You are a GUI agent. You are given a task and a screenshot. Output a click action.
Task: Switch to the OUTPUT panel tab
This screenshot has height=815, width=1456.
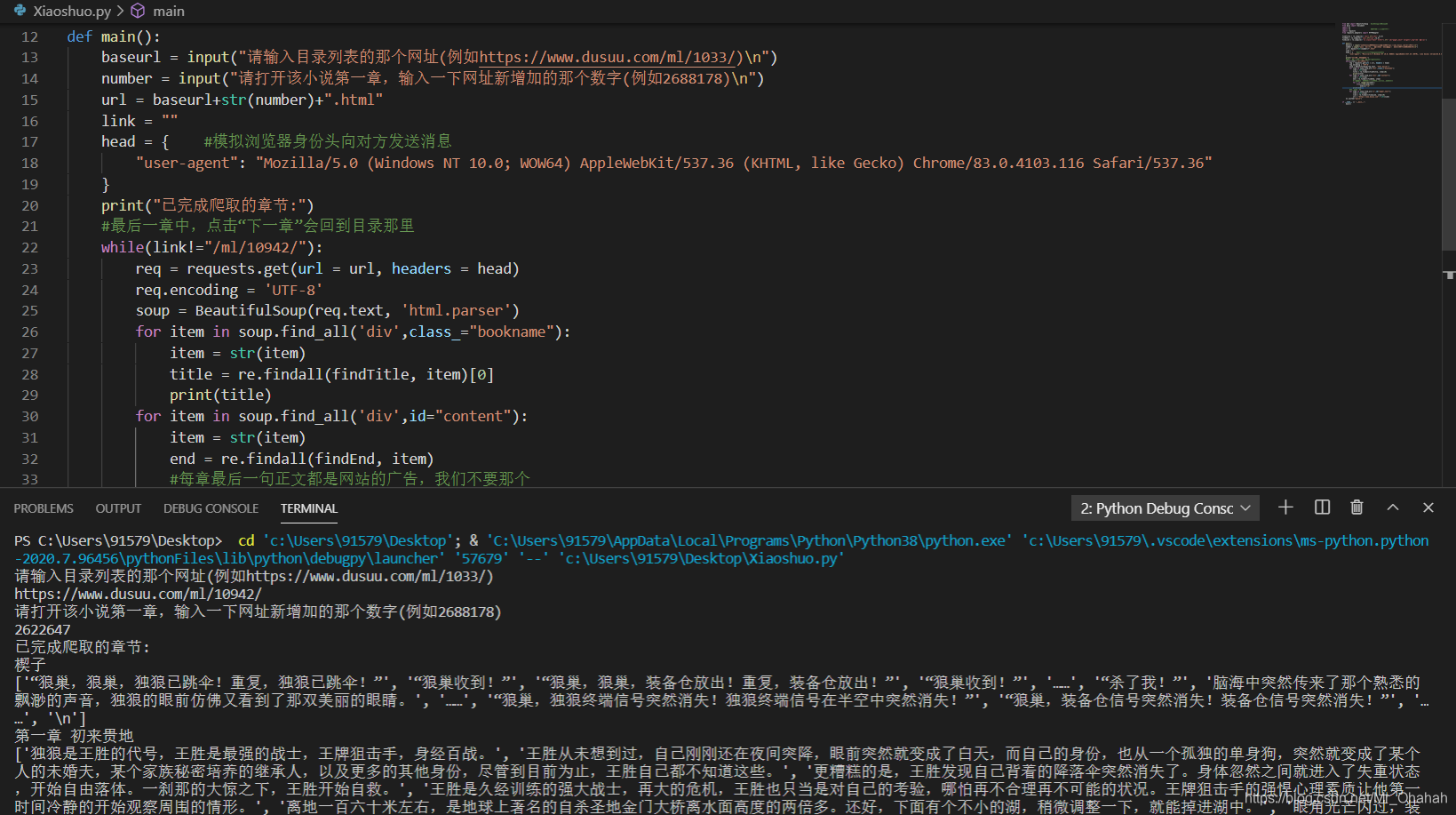coord(118,508)
